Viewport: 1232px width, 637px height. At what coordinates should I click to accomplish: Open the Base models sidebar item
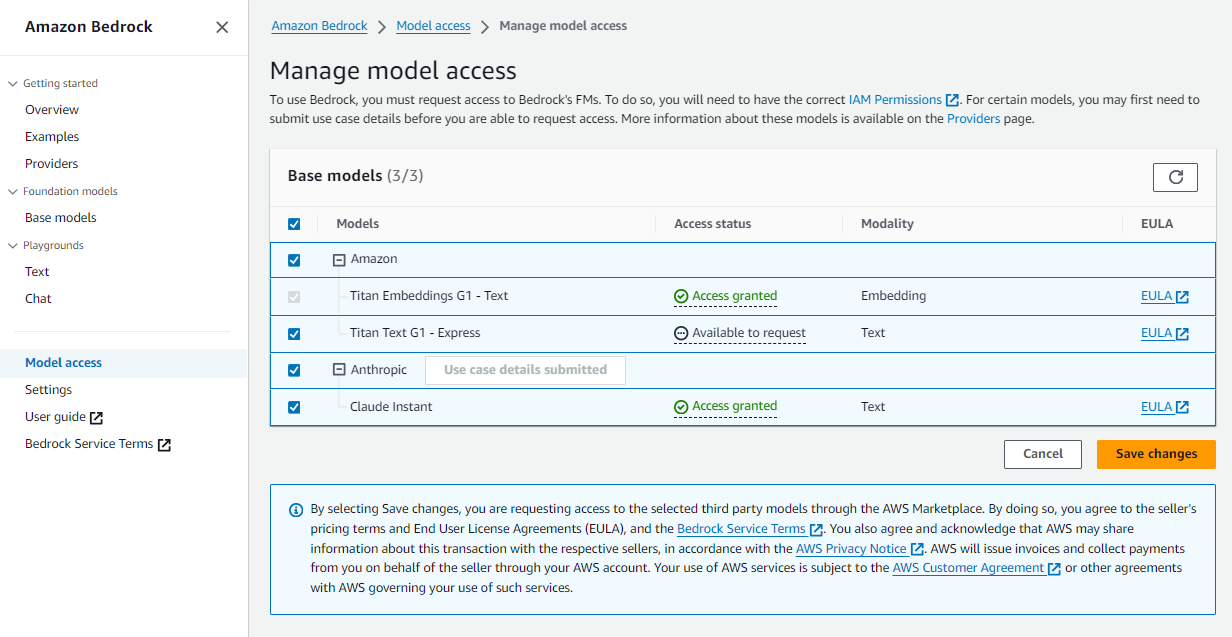[61, 218]
